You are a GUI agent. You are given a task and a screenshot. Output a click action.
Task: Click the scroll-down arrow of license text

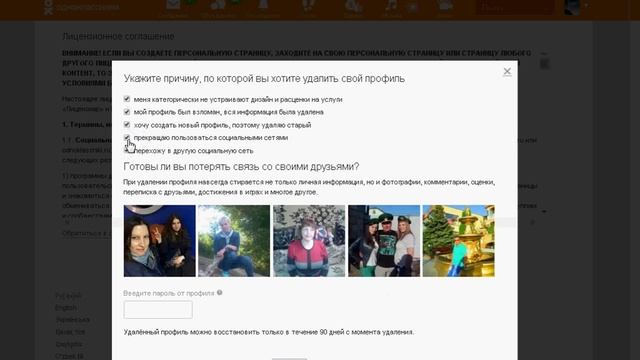544,211
